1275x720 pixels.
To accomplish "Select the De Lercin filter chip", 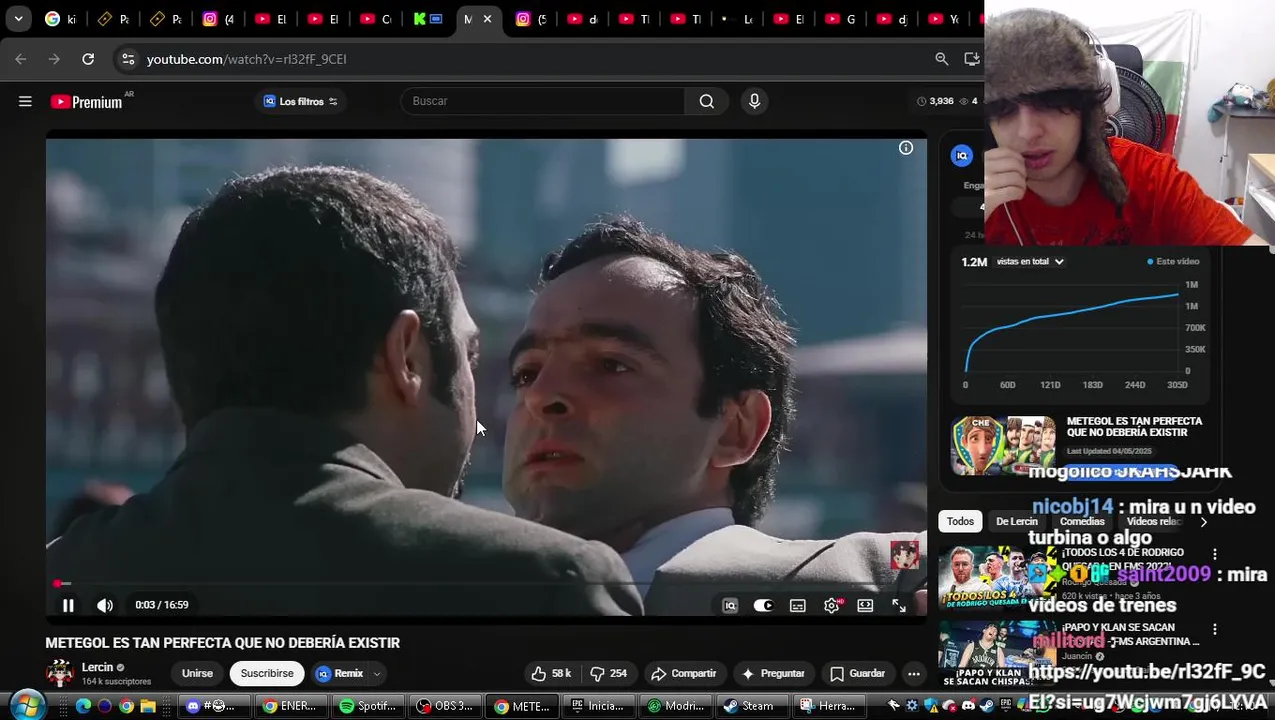I will [1017, 521].
